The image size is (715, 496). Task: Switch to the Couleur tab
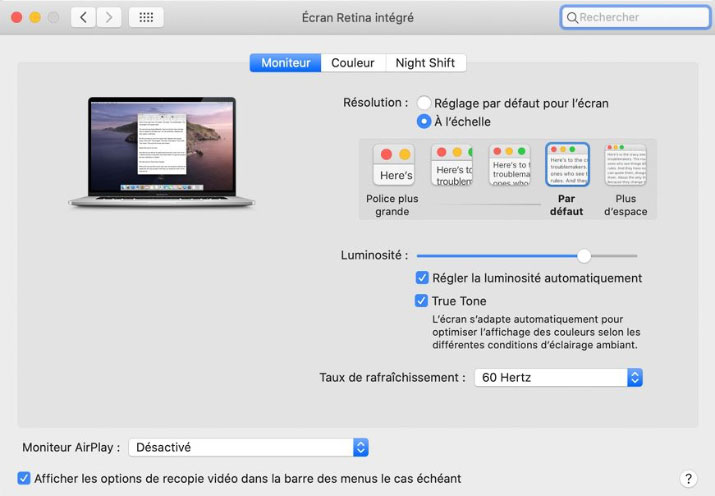(353, 63)
